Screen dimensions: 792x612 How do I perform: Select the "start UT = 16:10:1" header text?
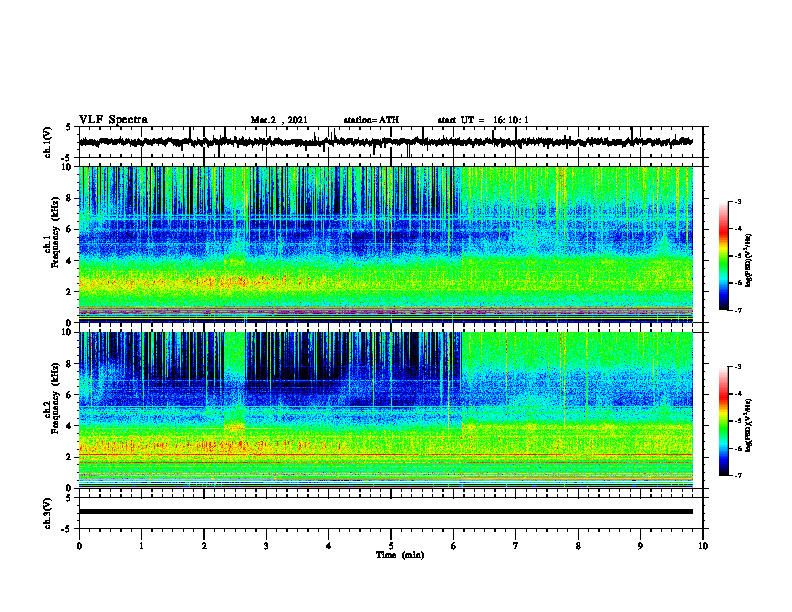483,120
